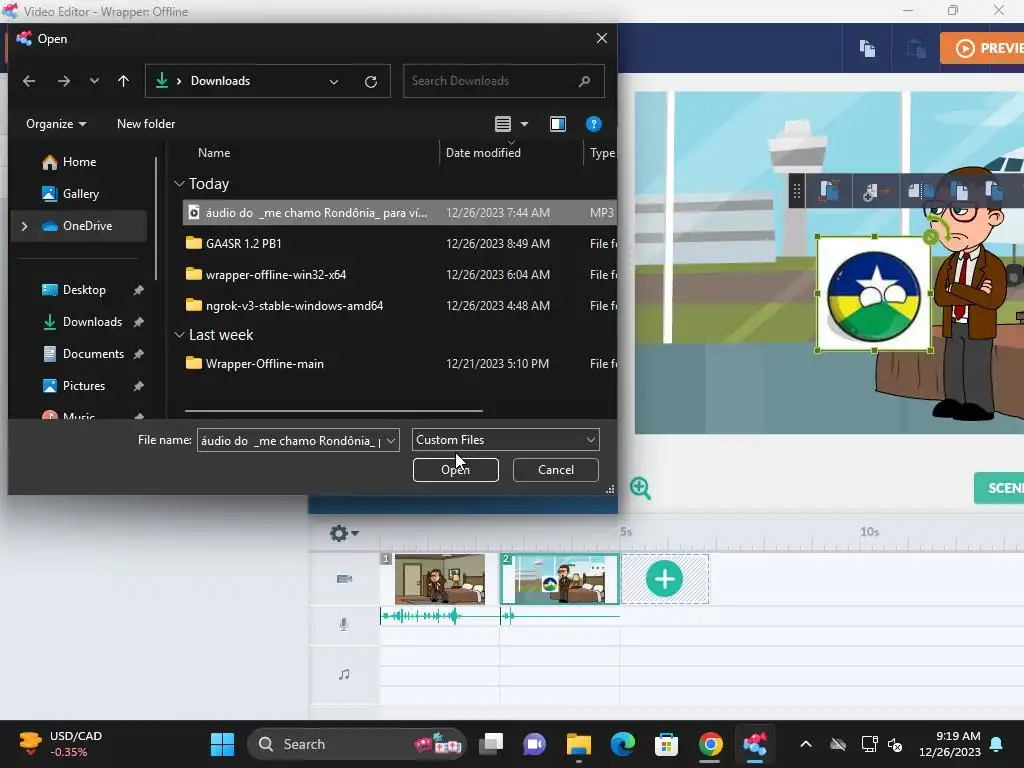Open File Explorer from the taskbar
The image size is (1024, 768).
[x=578, y=744]
